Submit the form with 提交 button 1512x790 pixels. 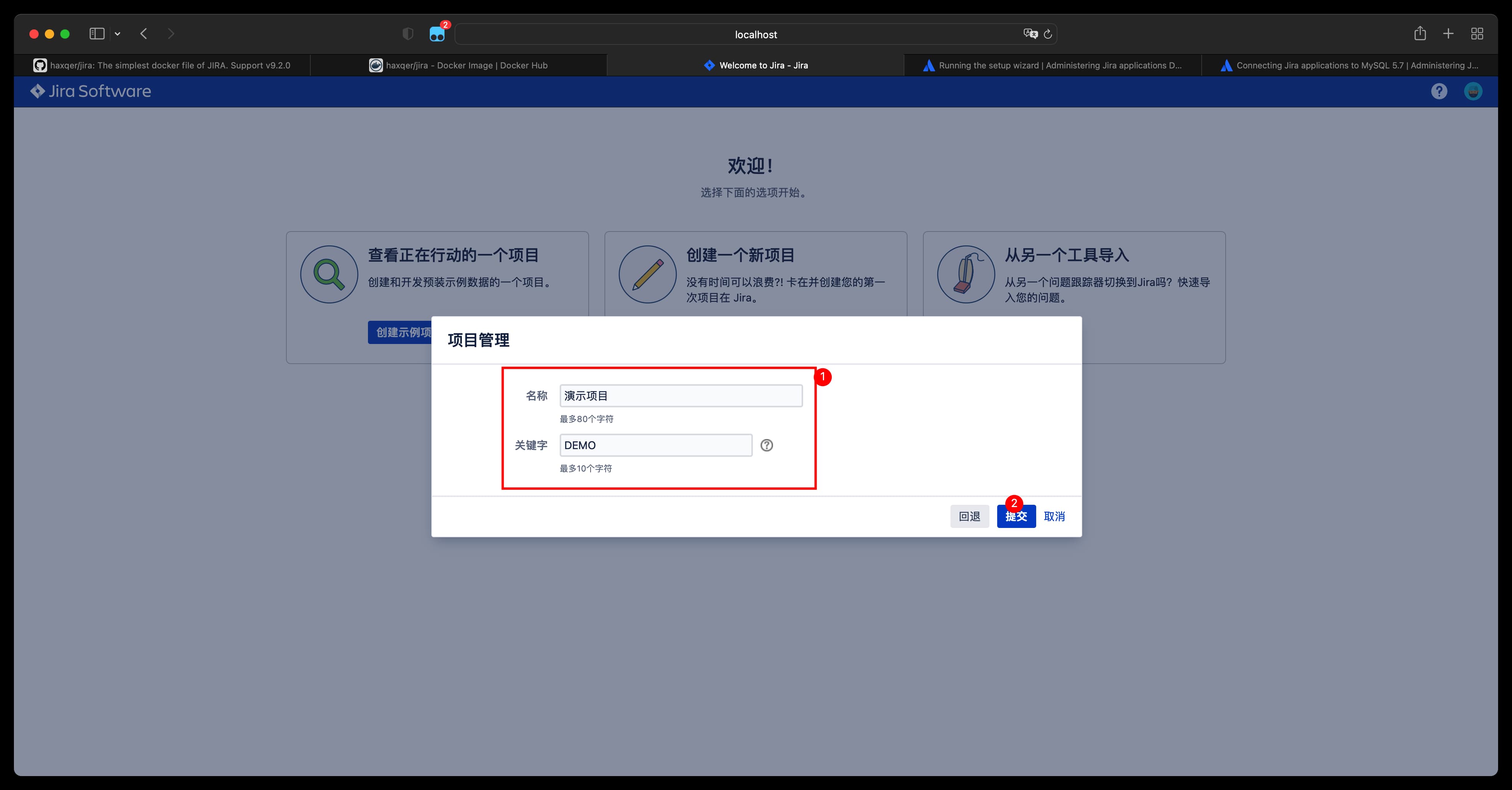coord(1016,516)
